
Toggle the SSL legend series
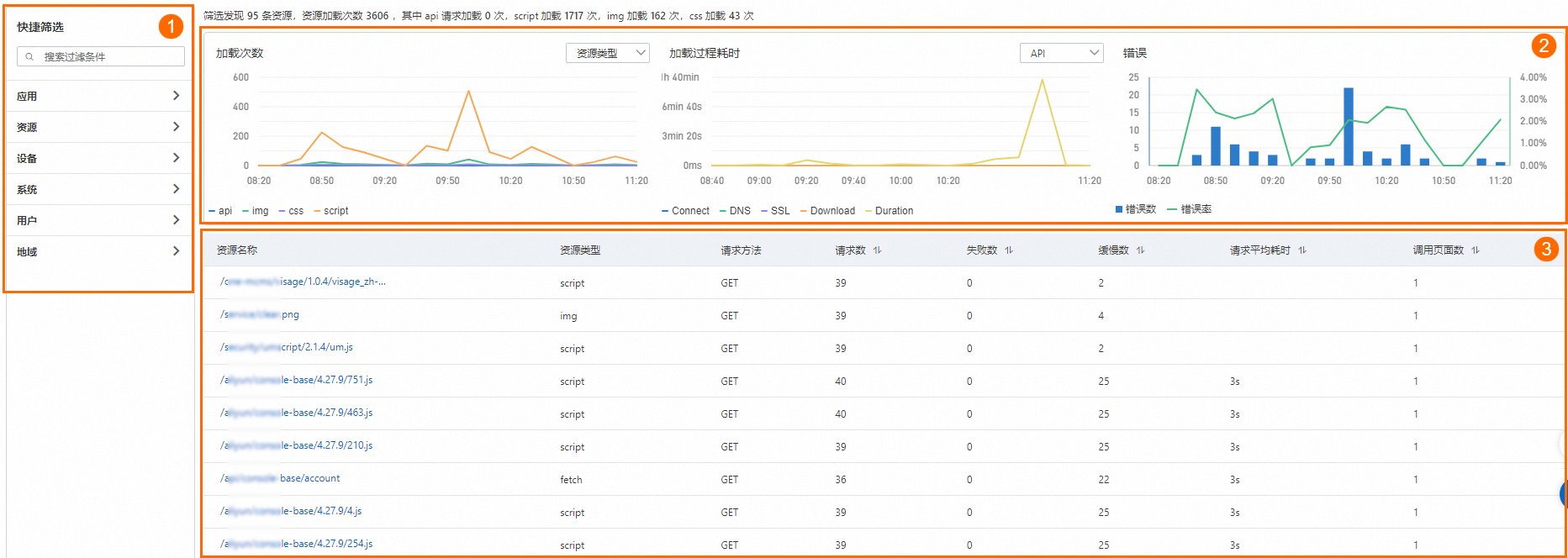click(x=775, y=211)
